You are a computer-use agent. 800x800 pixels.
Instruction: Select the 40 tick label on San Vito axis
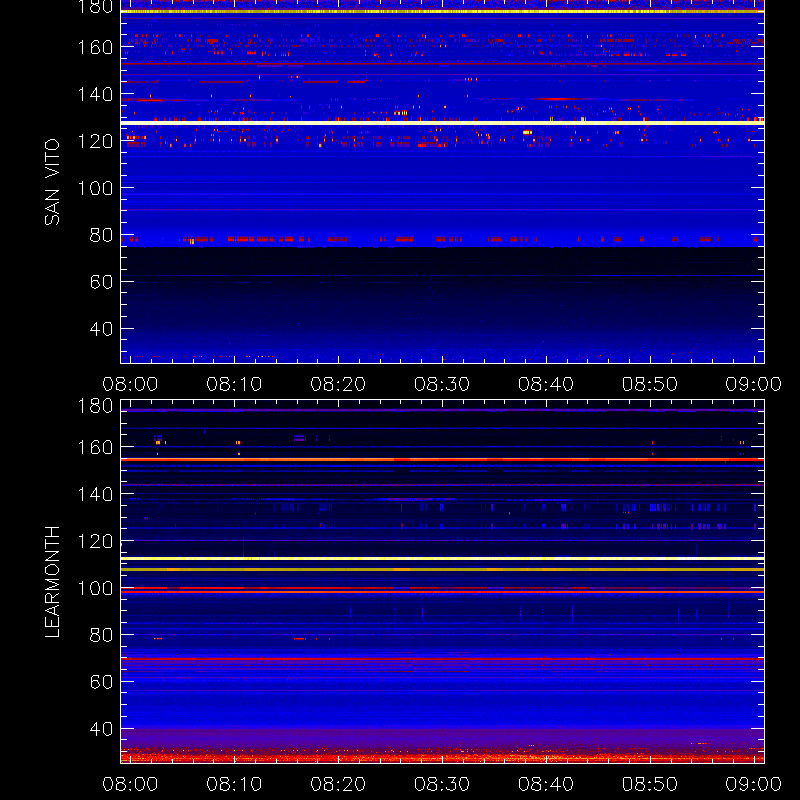pos(101,329)
